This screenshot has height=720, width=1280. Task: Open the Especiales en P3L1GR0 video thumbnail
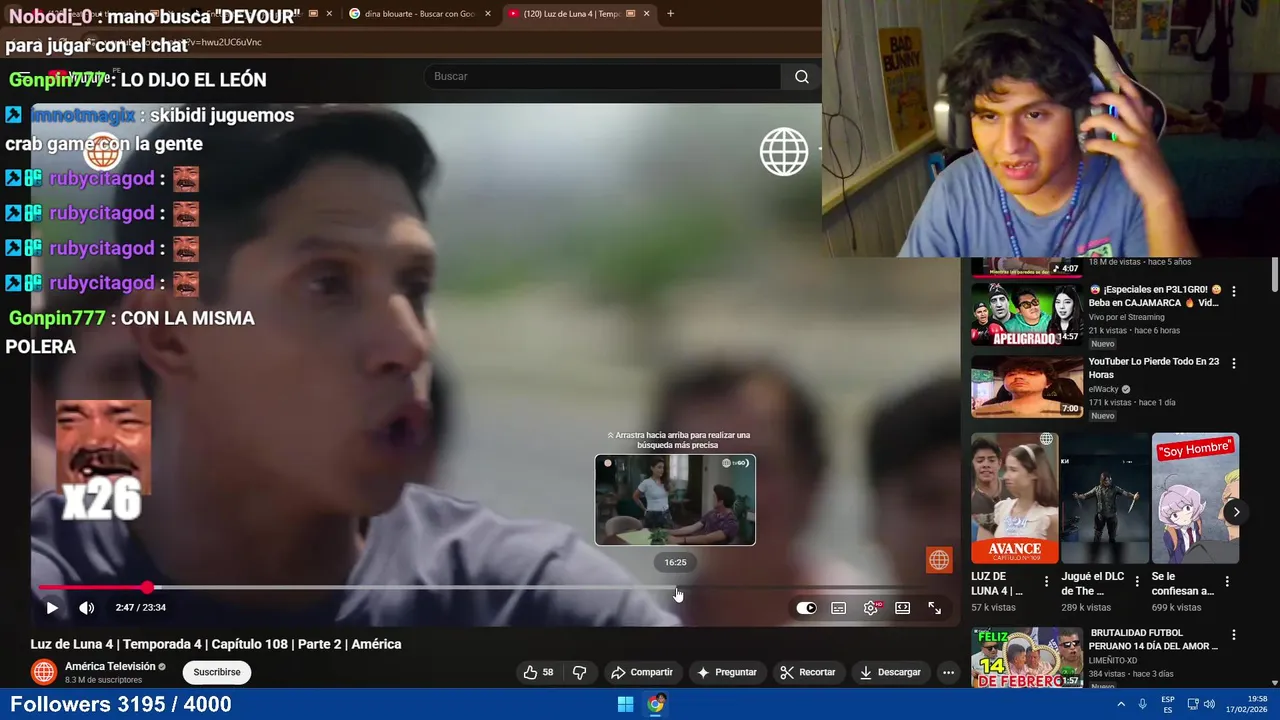coord(1027,314)
